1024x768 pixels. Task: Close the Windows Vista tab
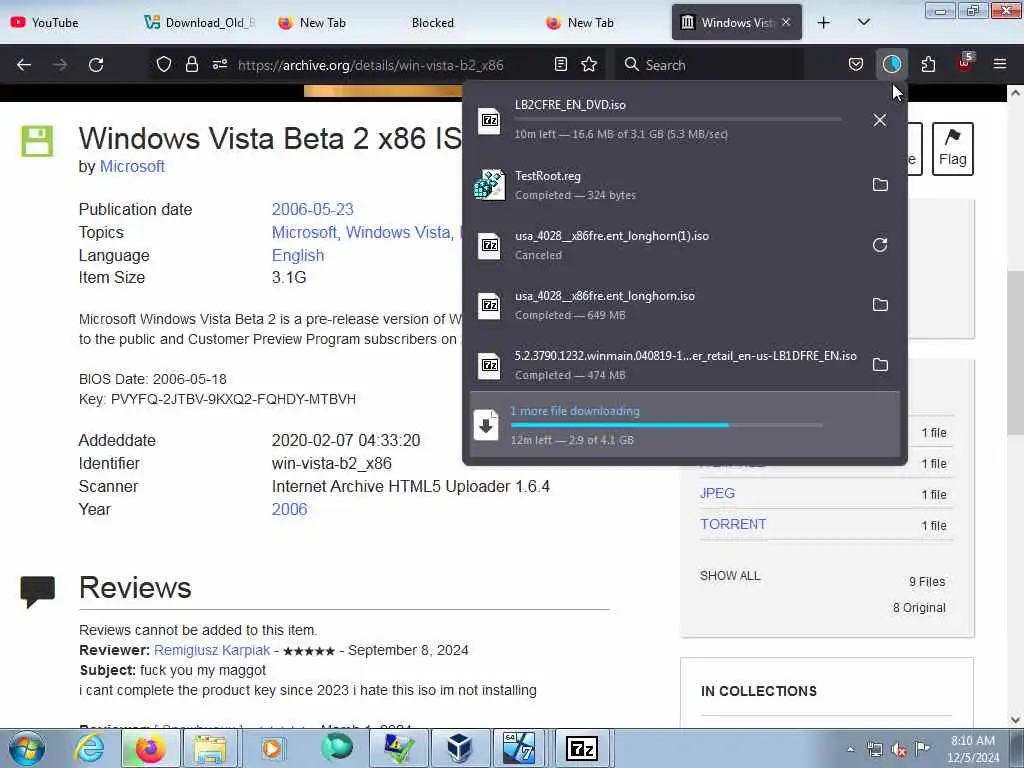click(786, 22)
